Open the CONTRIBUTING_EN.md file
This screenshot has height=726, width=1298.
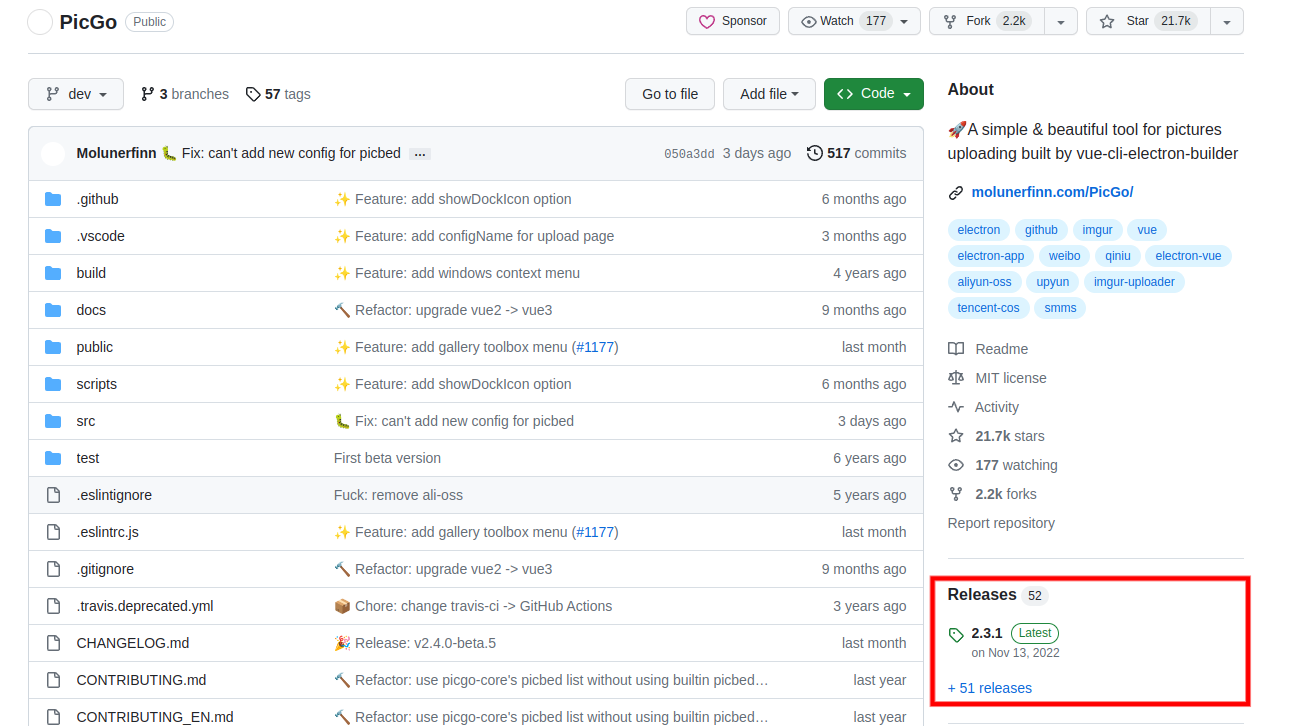(155, 717)
